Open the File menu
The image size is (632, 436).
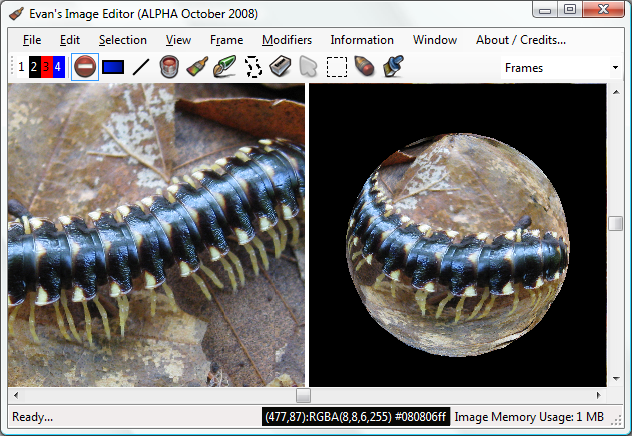click(x=32, y=40)
